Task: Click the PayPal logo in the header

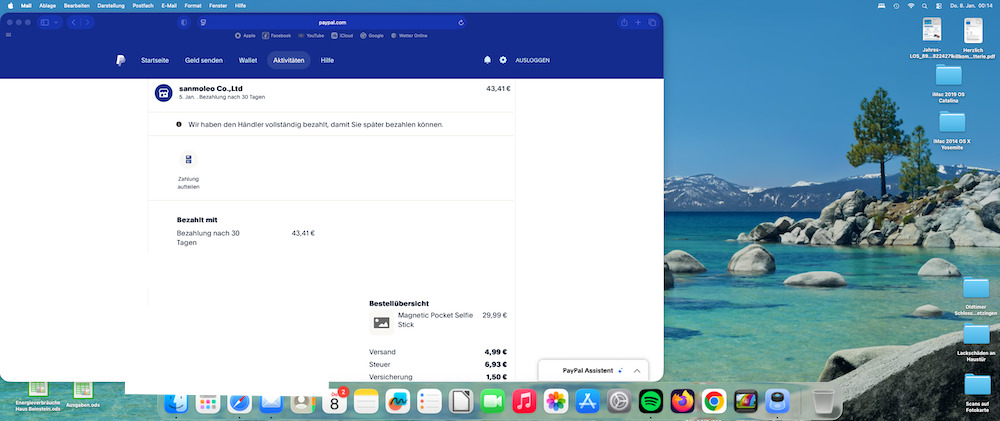Action: coord(120,60)
